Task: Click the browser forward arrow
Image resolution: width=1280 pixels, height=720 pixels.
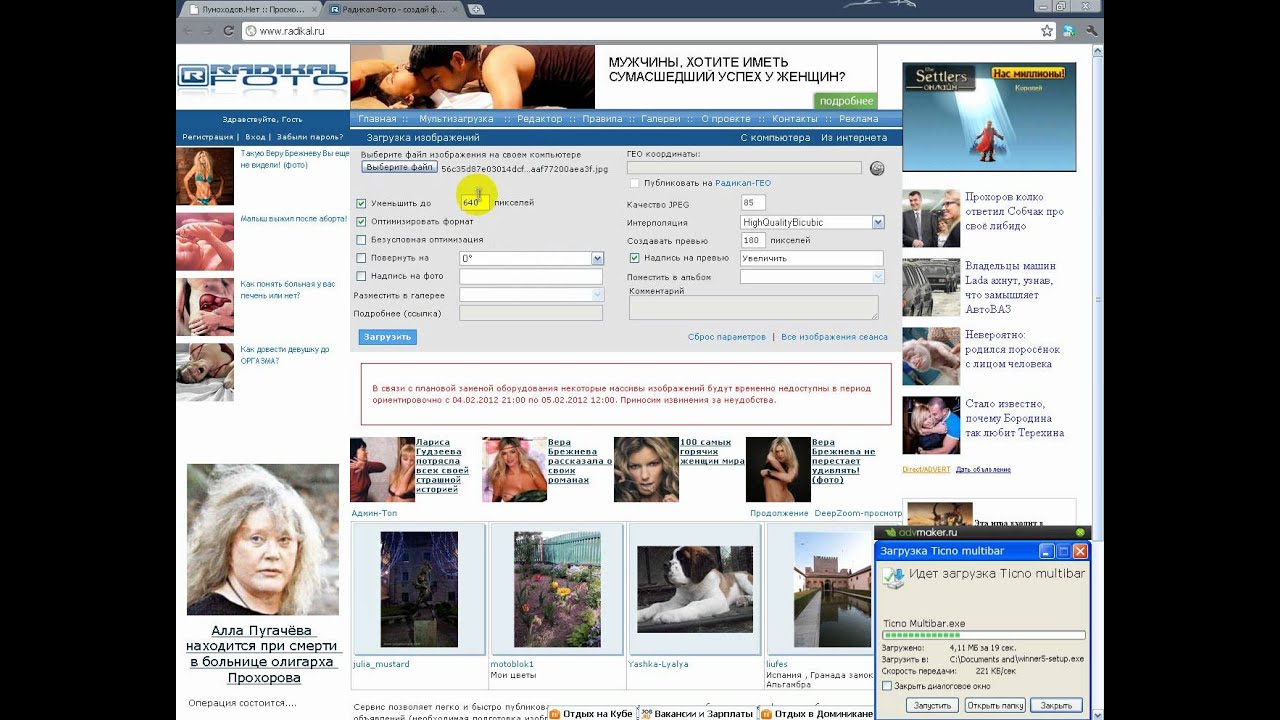Action: 208,31
